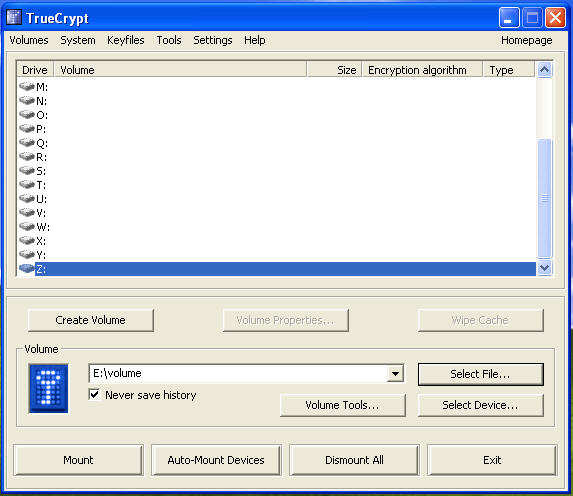Click the TrueCrypt logo in Volume group

48,388
